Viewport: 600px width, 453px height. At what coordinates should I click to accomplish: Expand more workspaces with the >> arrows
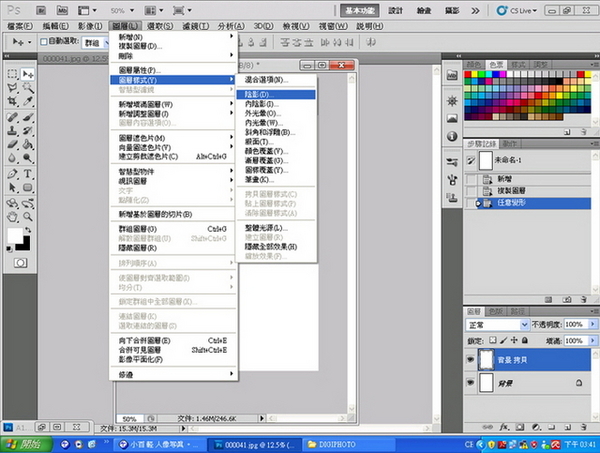point(475,11)
